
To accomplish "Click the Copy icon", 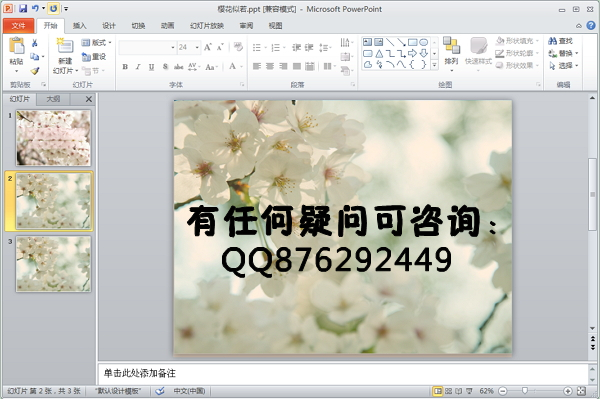I will point(34,57).
